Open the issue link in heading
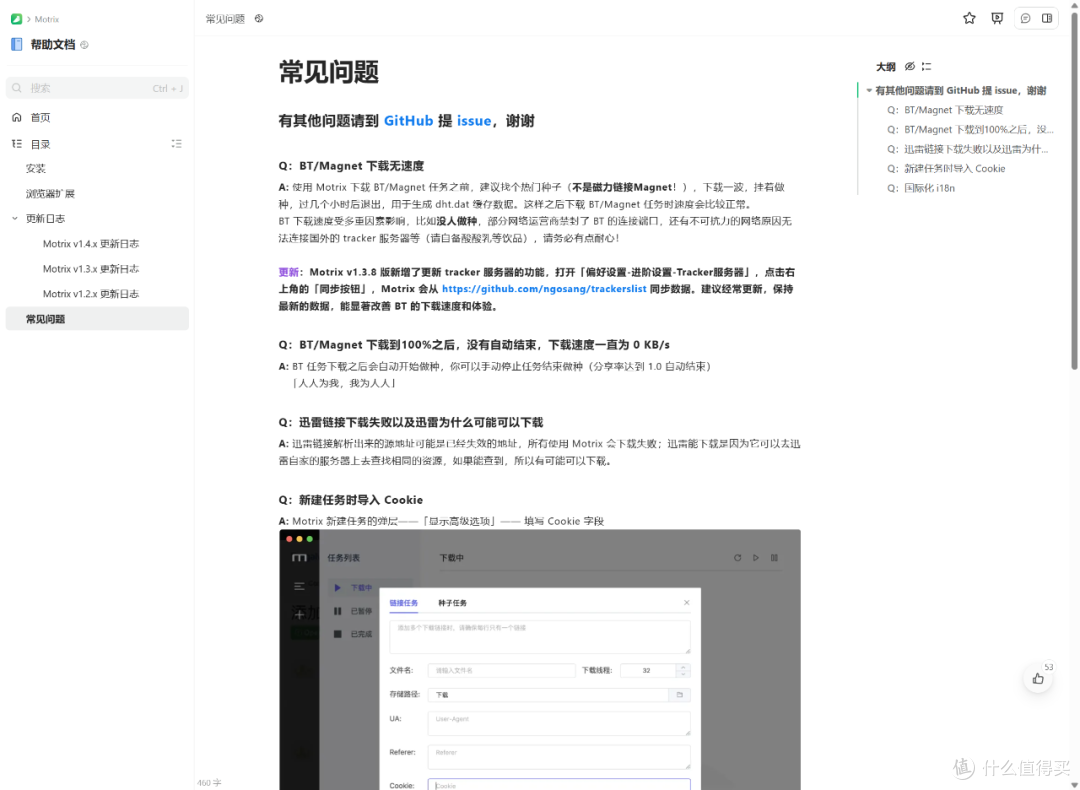1080x790 pixels. (474, 121)
